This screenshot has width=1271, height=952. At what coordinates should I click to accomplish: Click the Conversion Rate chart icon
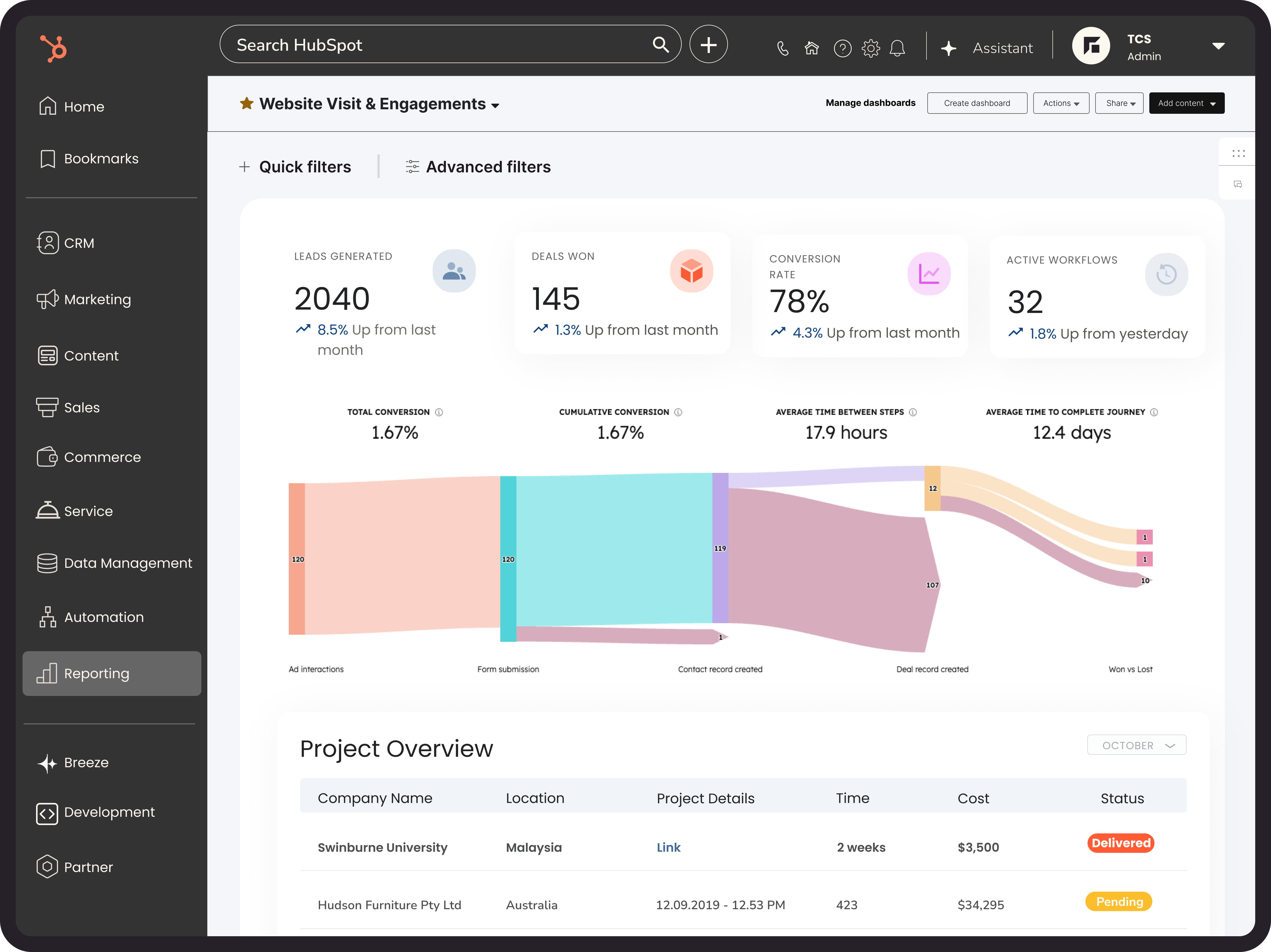[x=928, y=274]
